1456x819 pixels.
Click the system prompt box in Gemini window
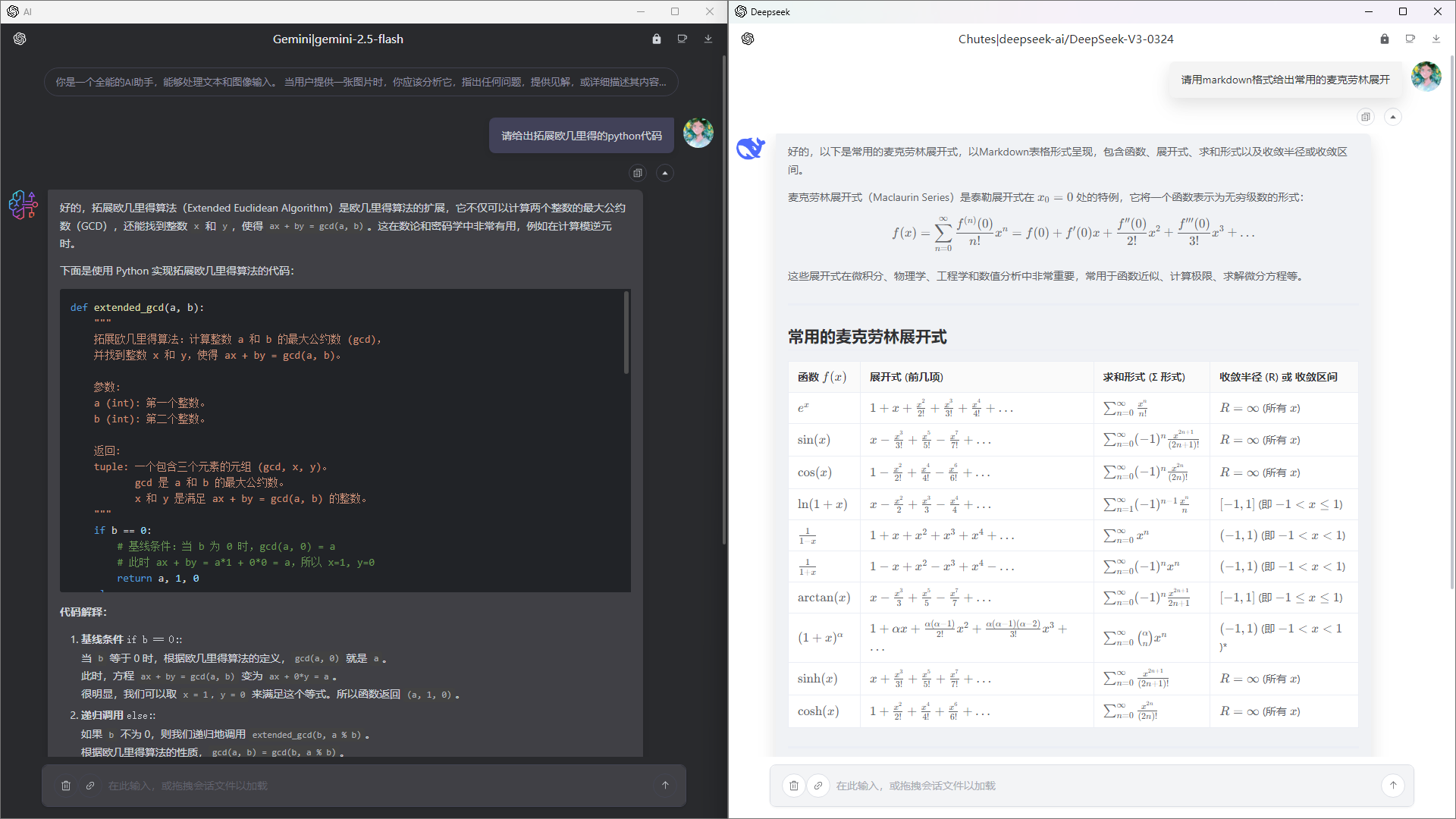pos(361,82)
